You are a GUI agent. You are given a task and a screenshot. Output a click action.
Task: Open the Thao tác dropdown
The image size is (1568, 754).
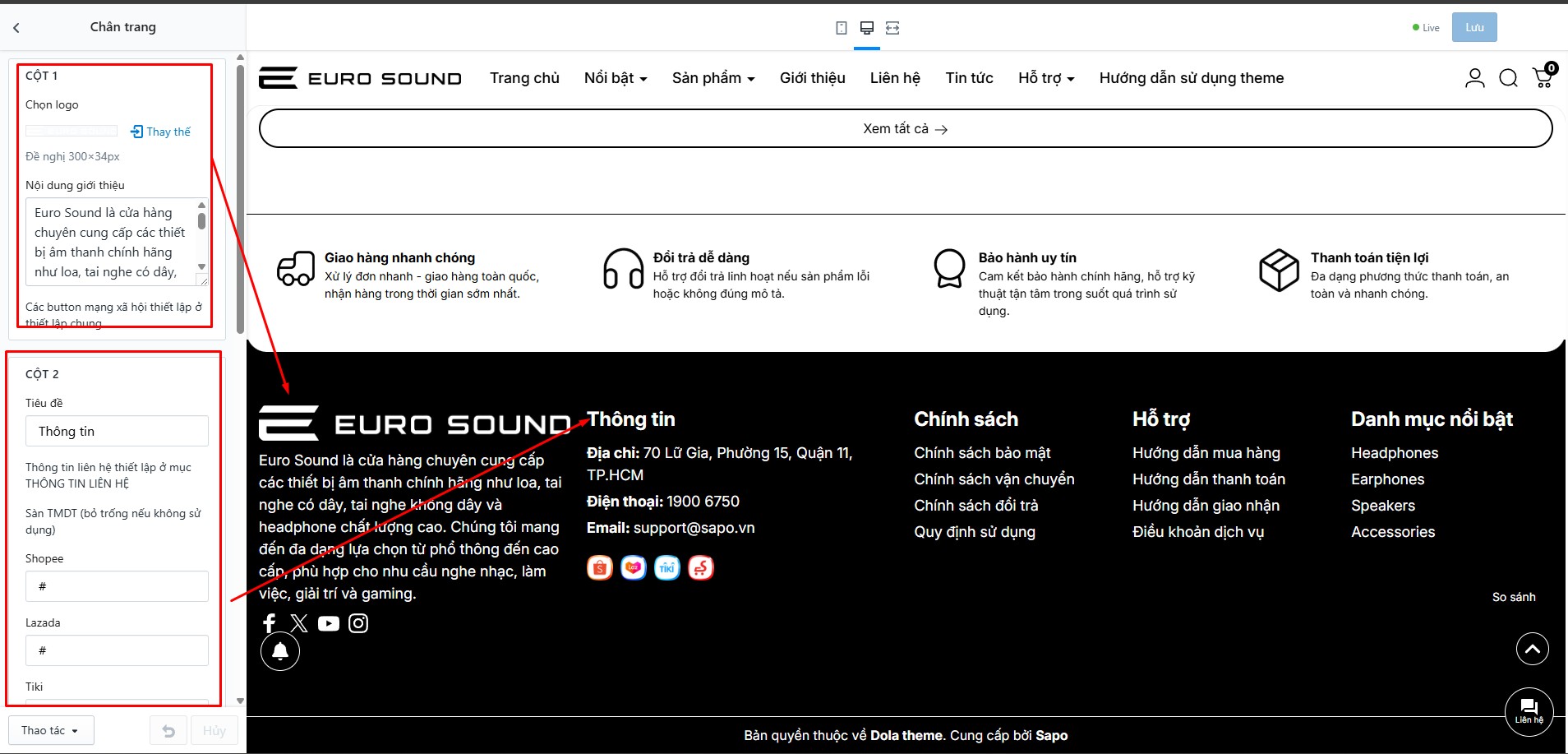(51, 730)
